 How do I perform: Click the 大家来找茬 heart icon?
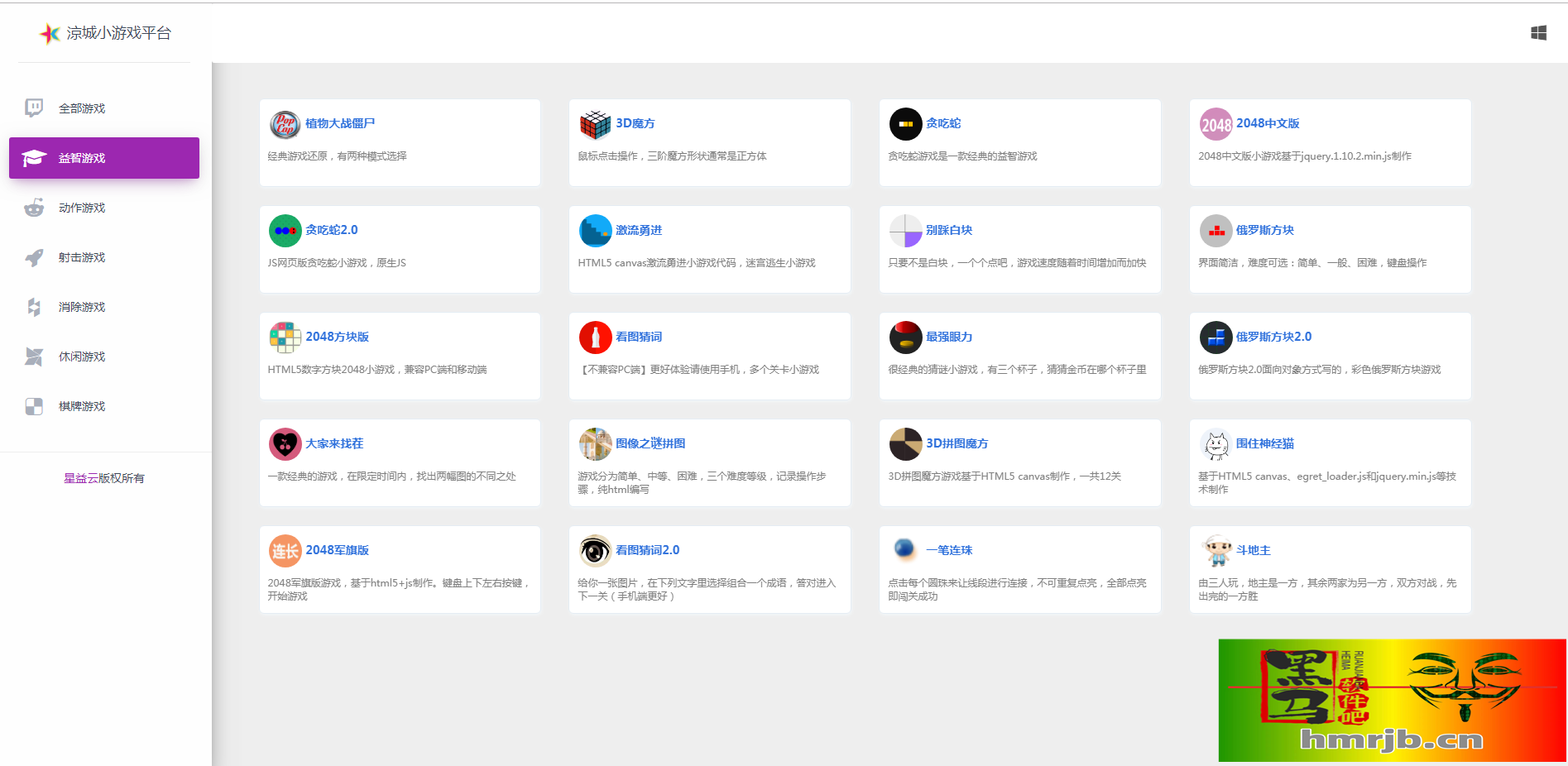click(x=285, y=444)
